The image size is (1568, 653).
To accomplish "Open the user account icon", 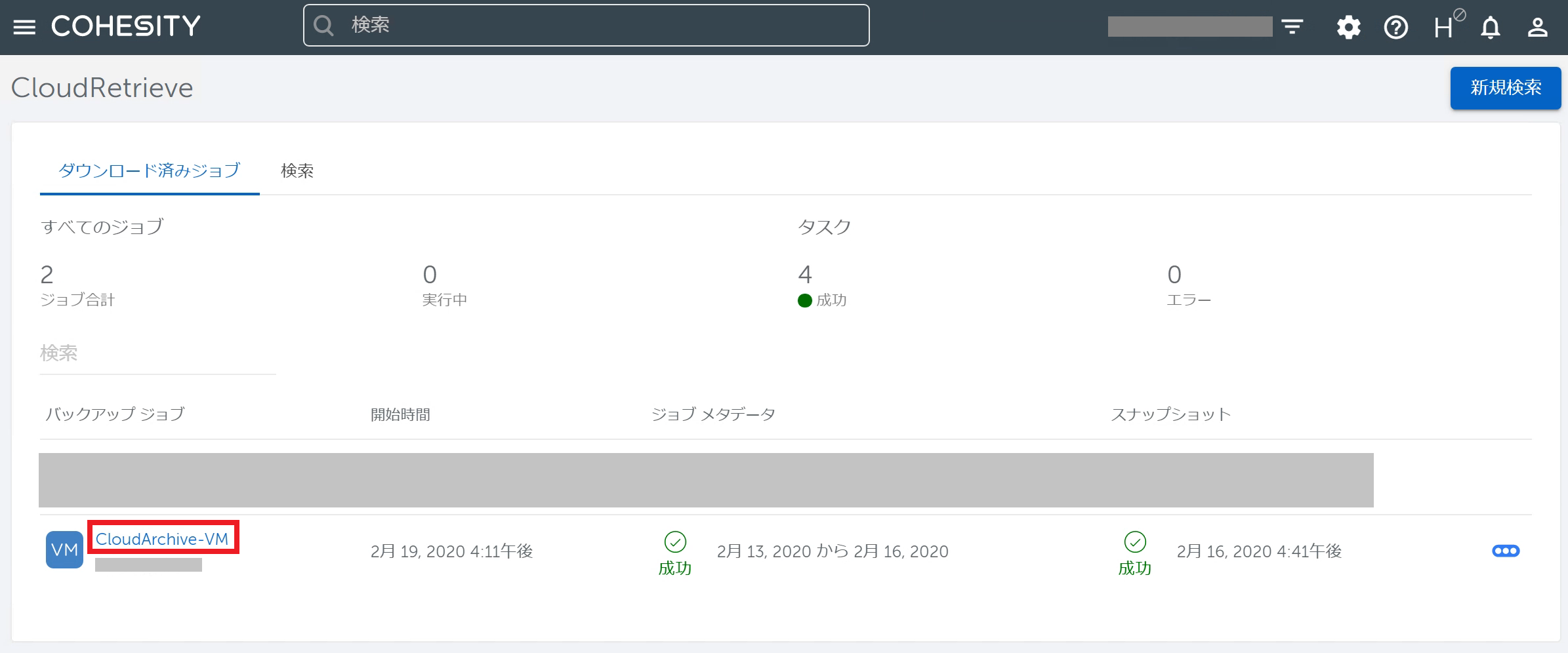I will (x=1537, y=28).
